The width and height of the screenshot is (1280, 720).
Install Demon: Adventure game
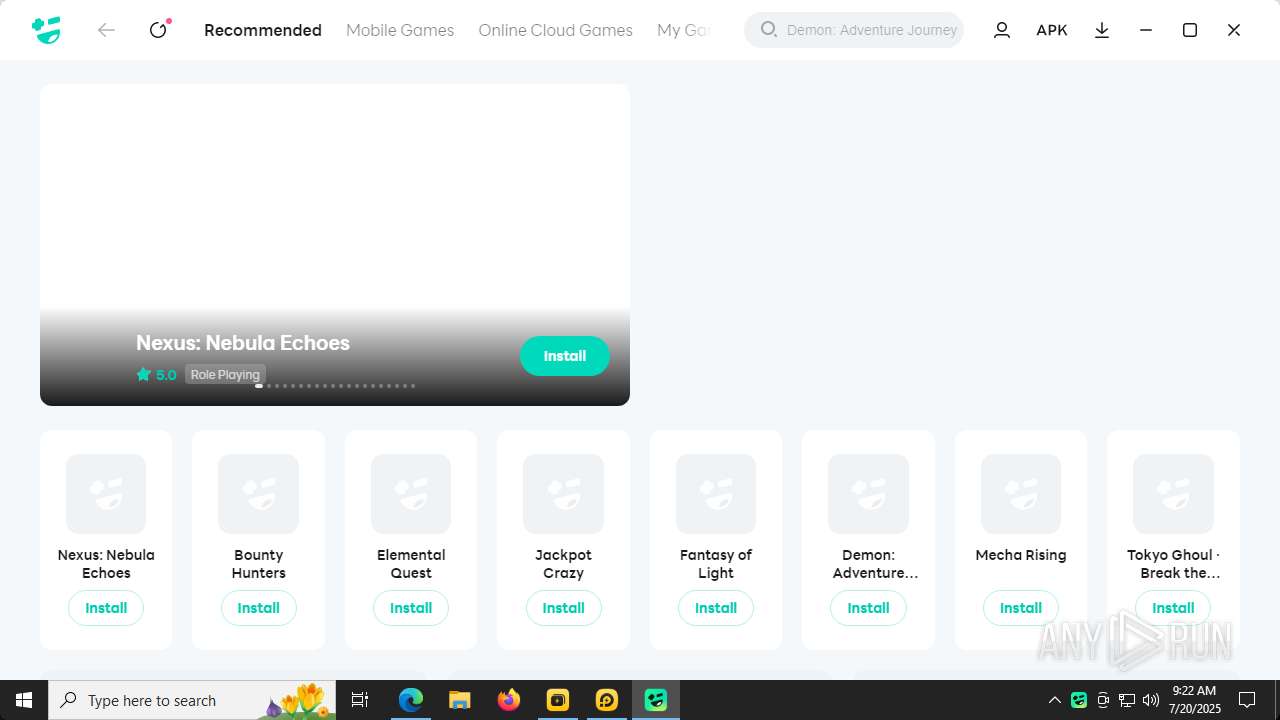868,608
